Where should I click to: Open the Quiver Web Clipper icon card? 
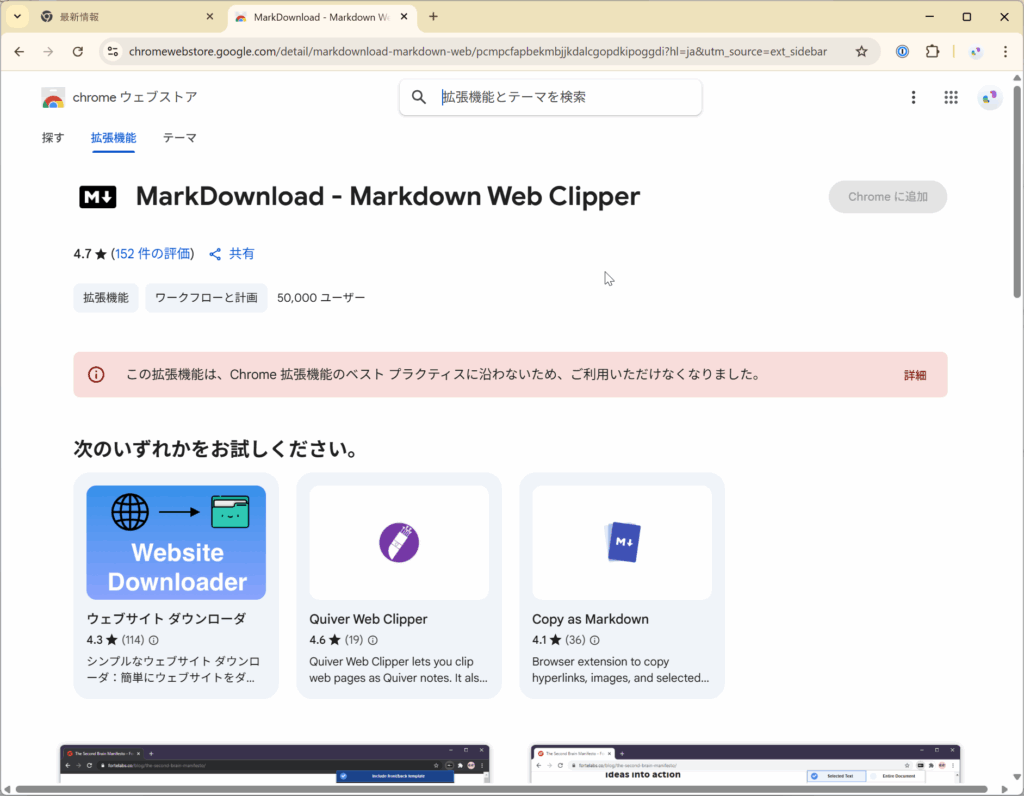pyautogui.click(x=399, y=543)
